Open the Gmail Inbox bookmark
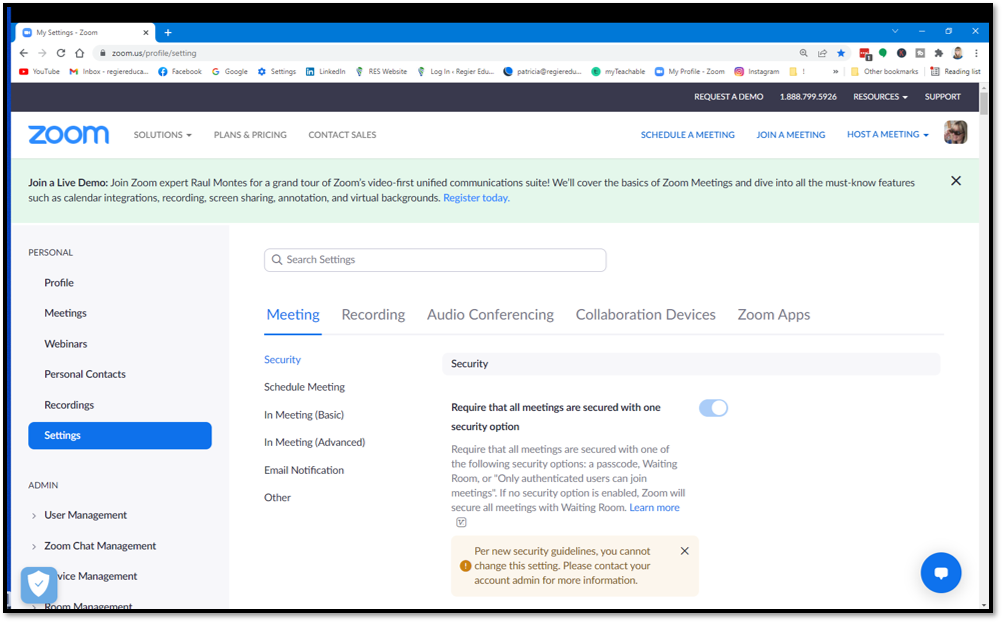 tap(109, 72)
